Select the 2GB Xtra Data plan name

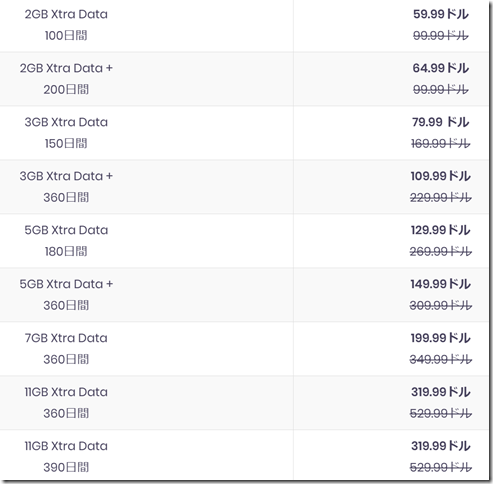coord(66,14)
